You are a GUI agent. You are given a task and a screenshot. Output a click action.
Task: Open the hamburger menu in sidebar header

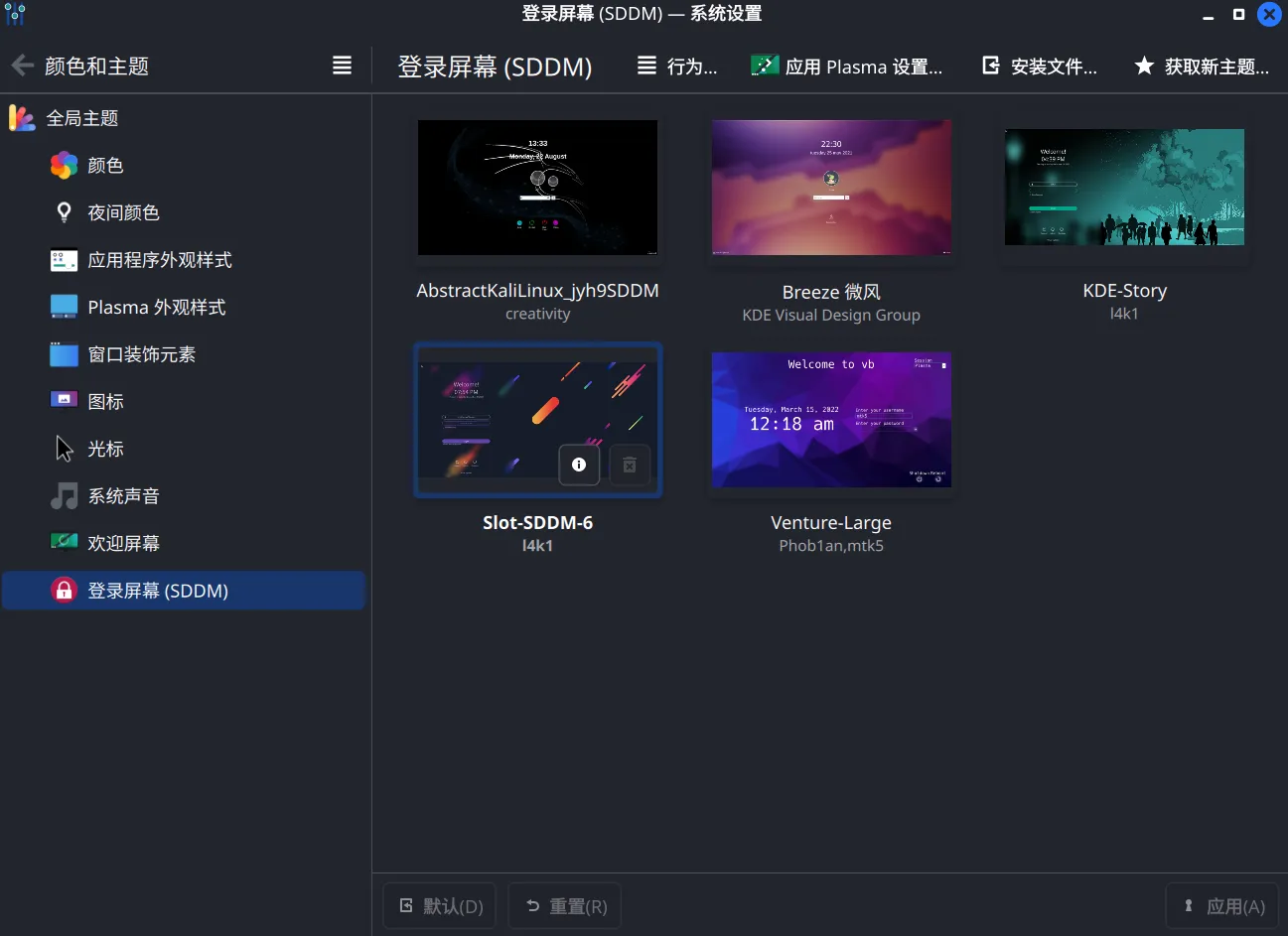[x=342, y=67]
